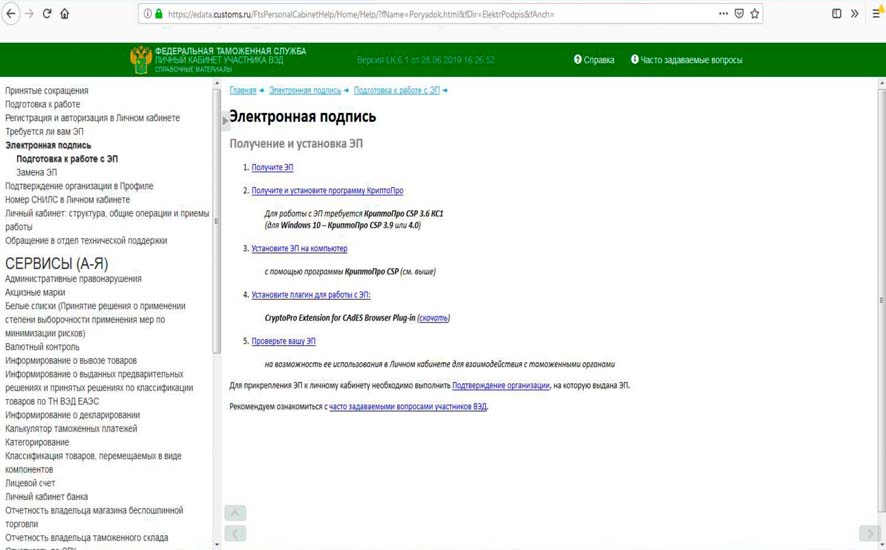Click the URL address bar
The height and width of the screenshot is (550, 886).
tap(440, 14)
